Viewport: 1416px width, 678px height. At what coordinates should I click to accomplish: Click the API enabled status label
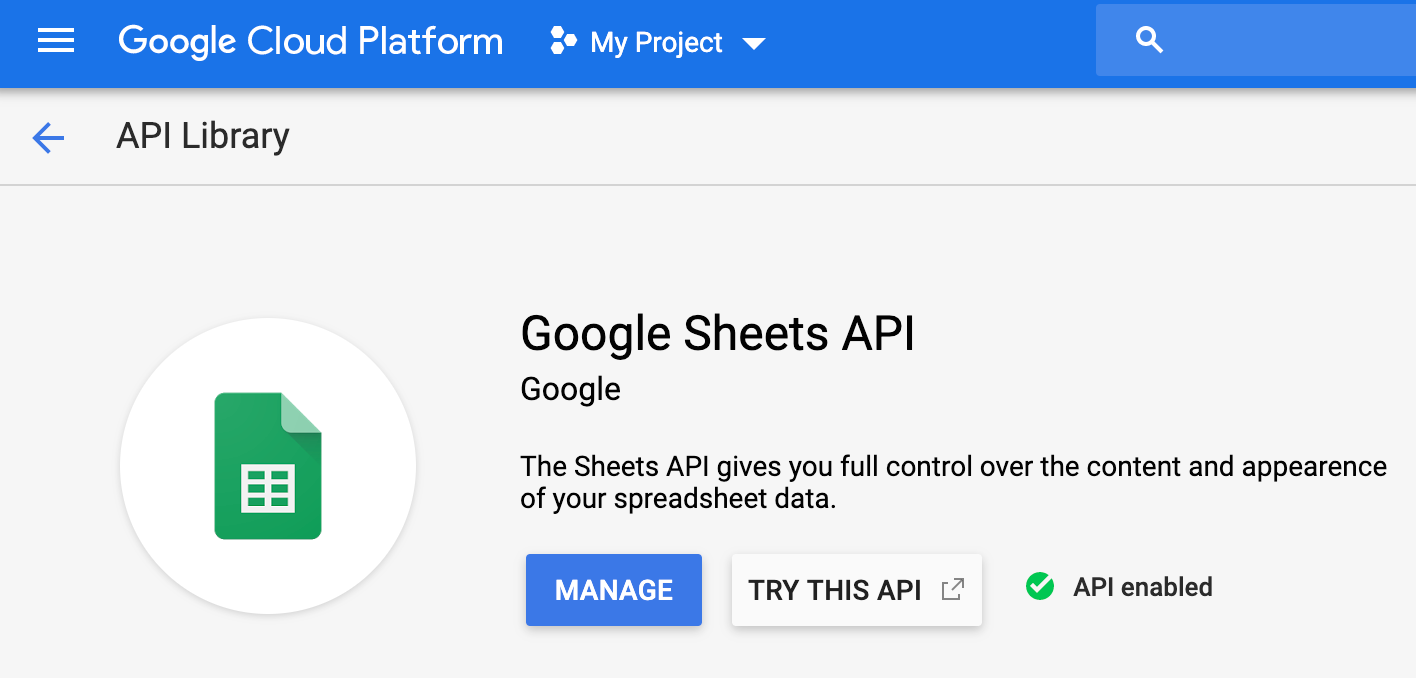point(1142,587)
